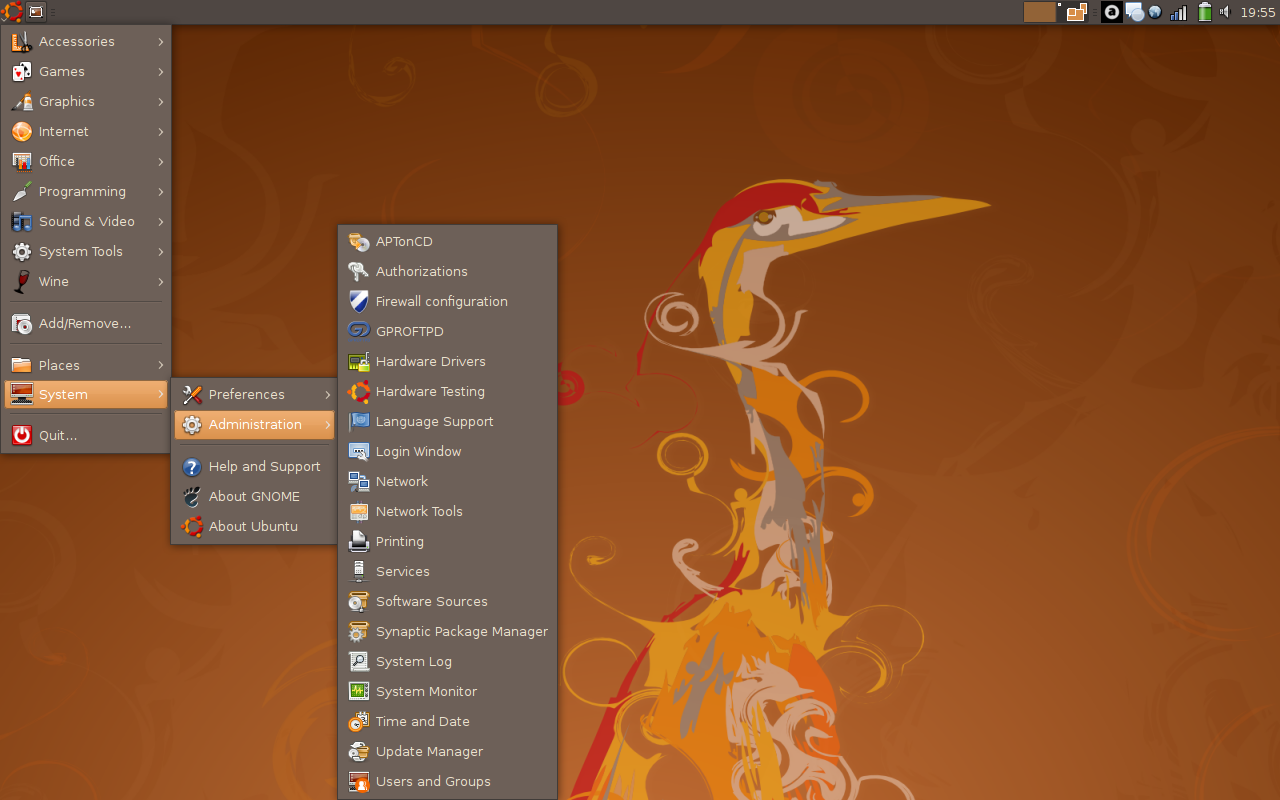Click the Update Manager icon
Image resolution: width=1280 pixels, height=800 pixels.
click(x=359, y=751)
